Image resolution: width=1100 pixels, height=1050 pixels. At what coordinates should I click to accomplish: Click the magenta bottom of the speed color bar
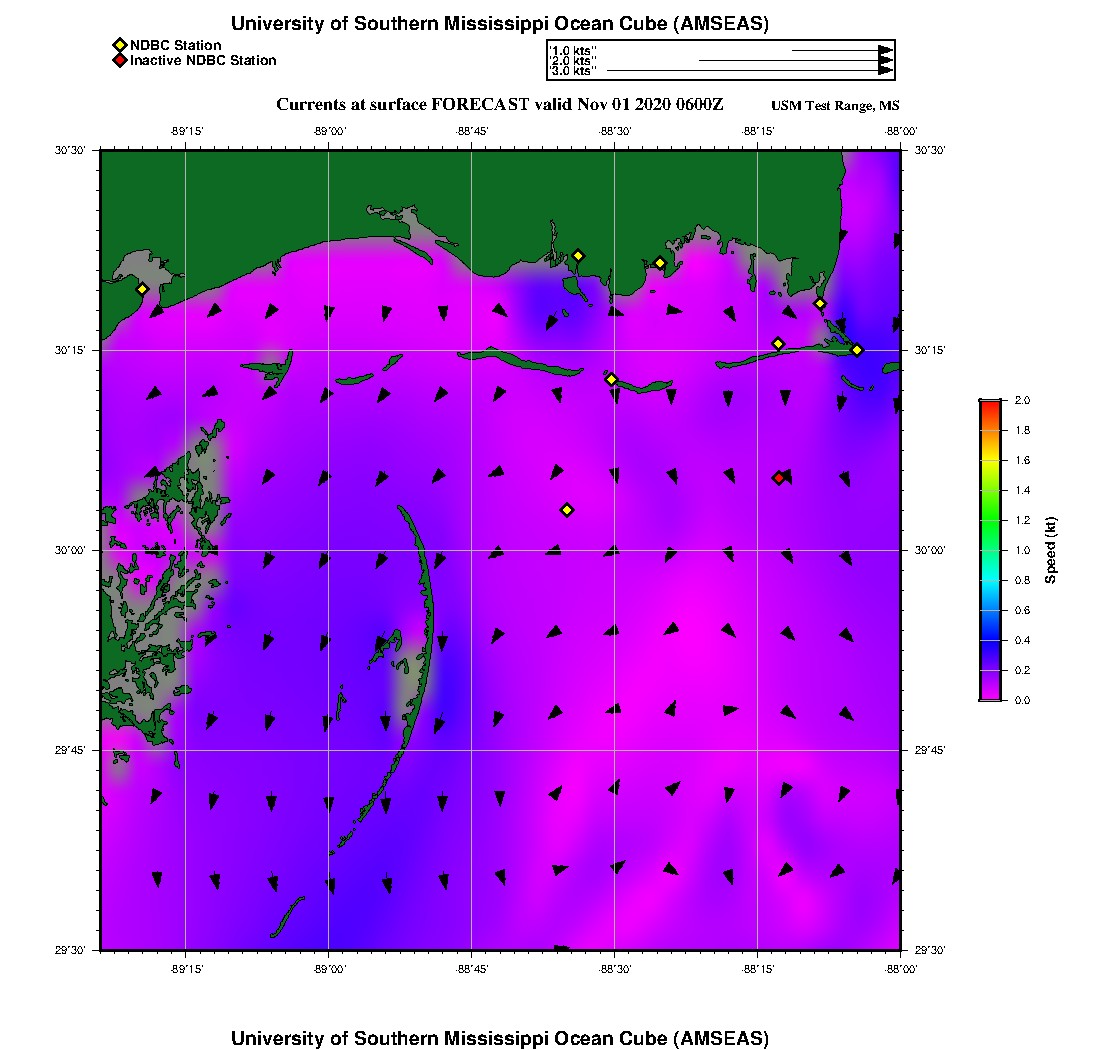coord(989,696)
